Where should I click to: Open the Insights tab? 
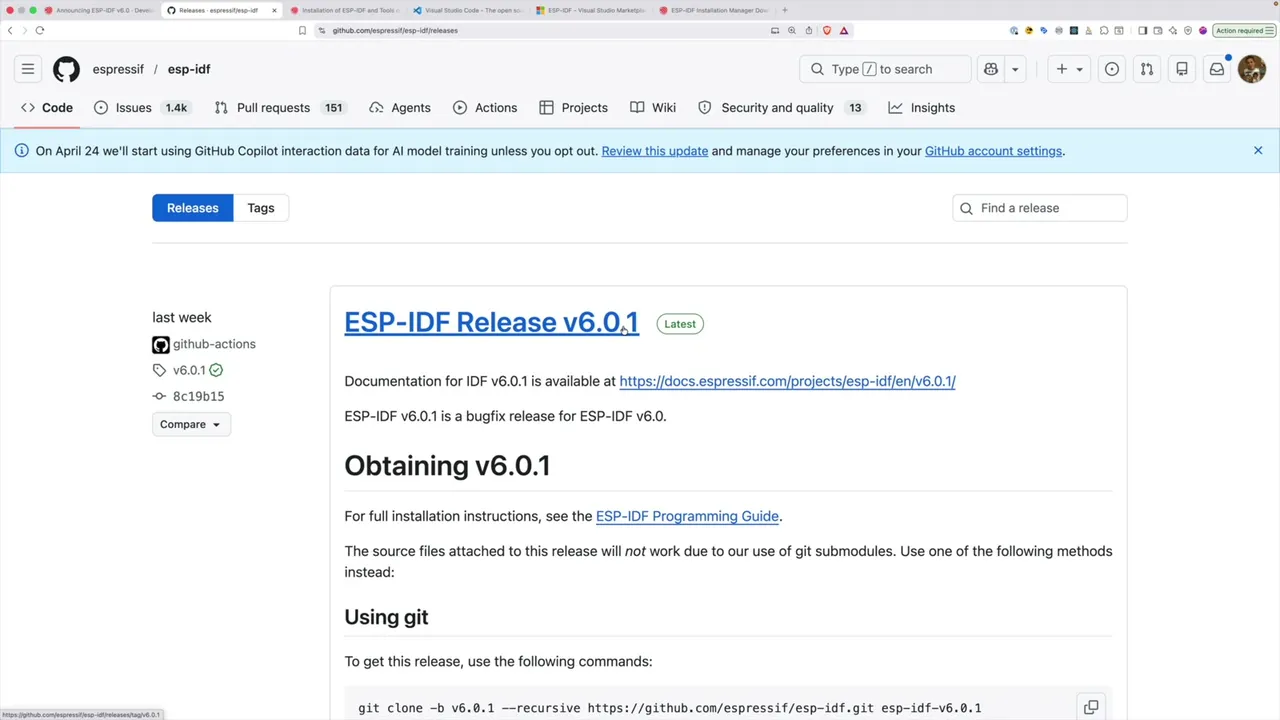(x=922, y=107)
